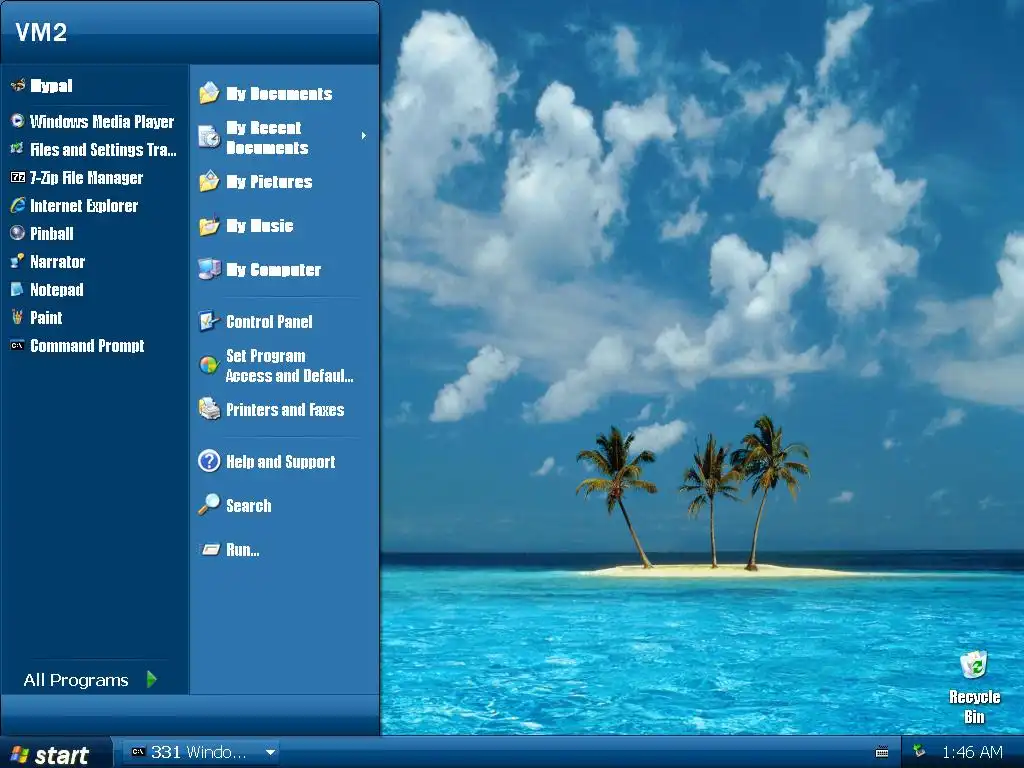Open the My Documents folder icon

pos(209,93)
